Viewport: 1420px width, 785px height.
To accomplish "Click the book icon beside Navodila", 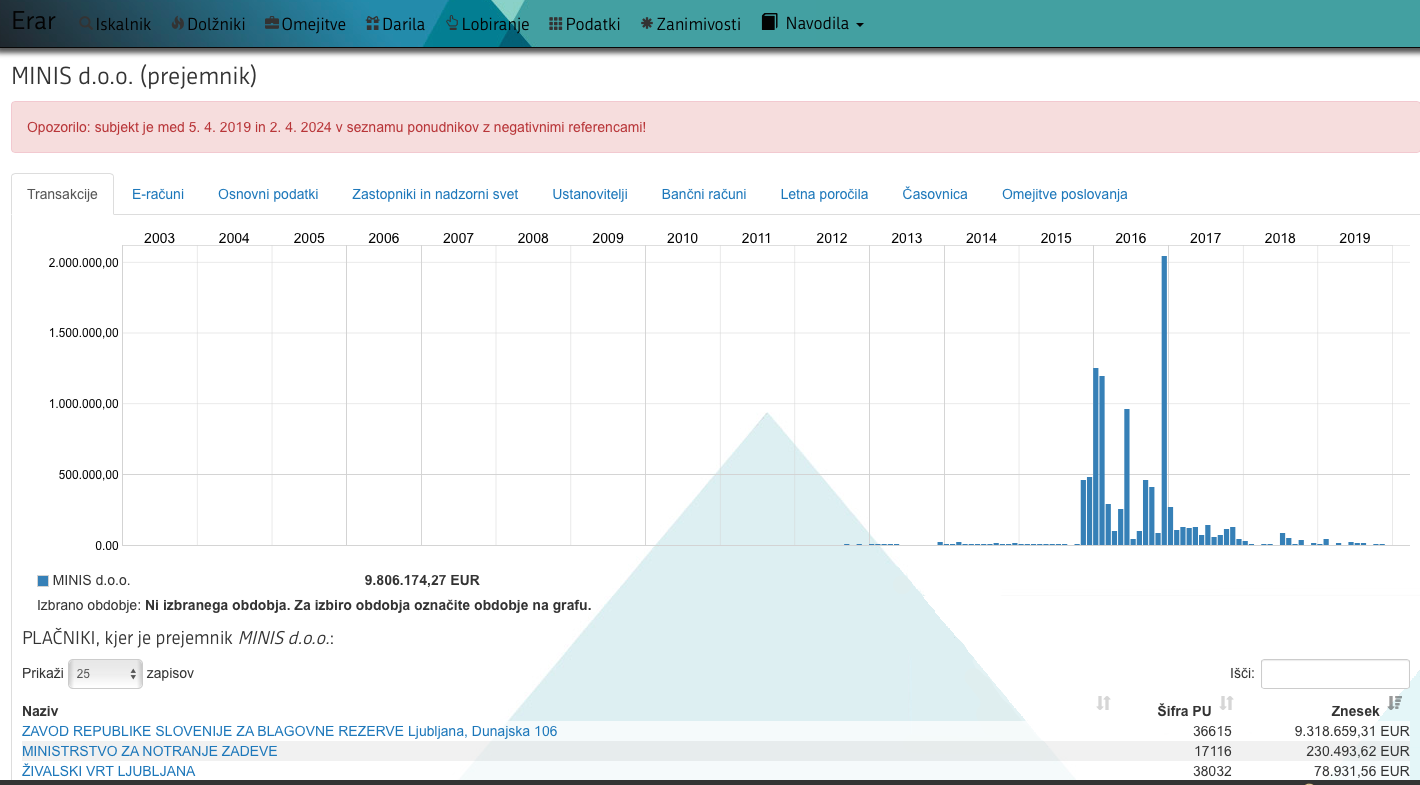I will [769, 22].
